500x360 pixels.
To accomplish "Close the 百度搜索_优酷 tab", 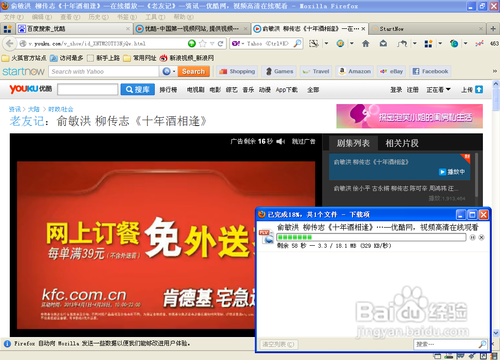I will 128,29.
